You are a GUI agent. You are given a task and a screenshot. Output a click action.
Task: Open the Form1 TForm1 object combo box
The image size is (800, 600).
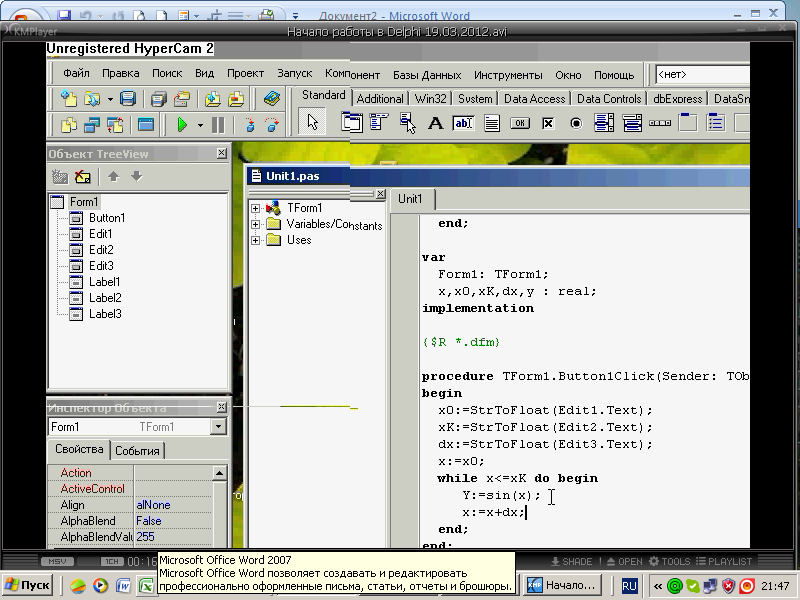click(138, 427)
